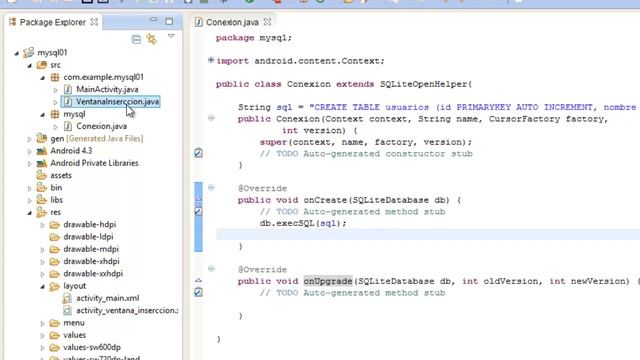This screenshot has width=640, height=360.
Task: Fold the onUpgrade method
Action: click(211, 269)
